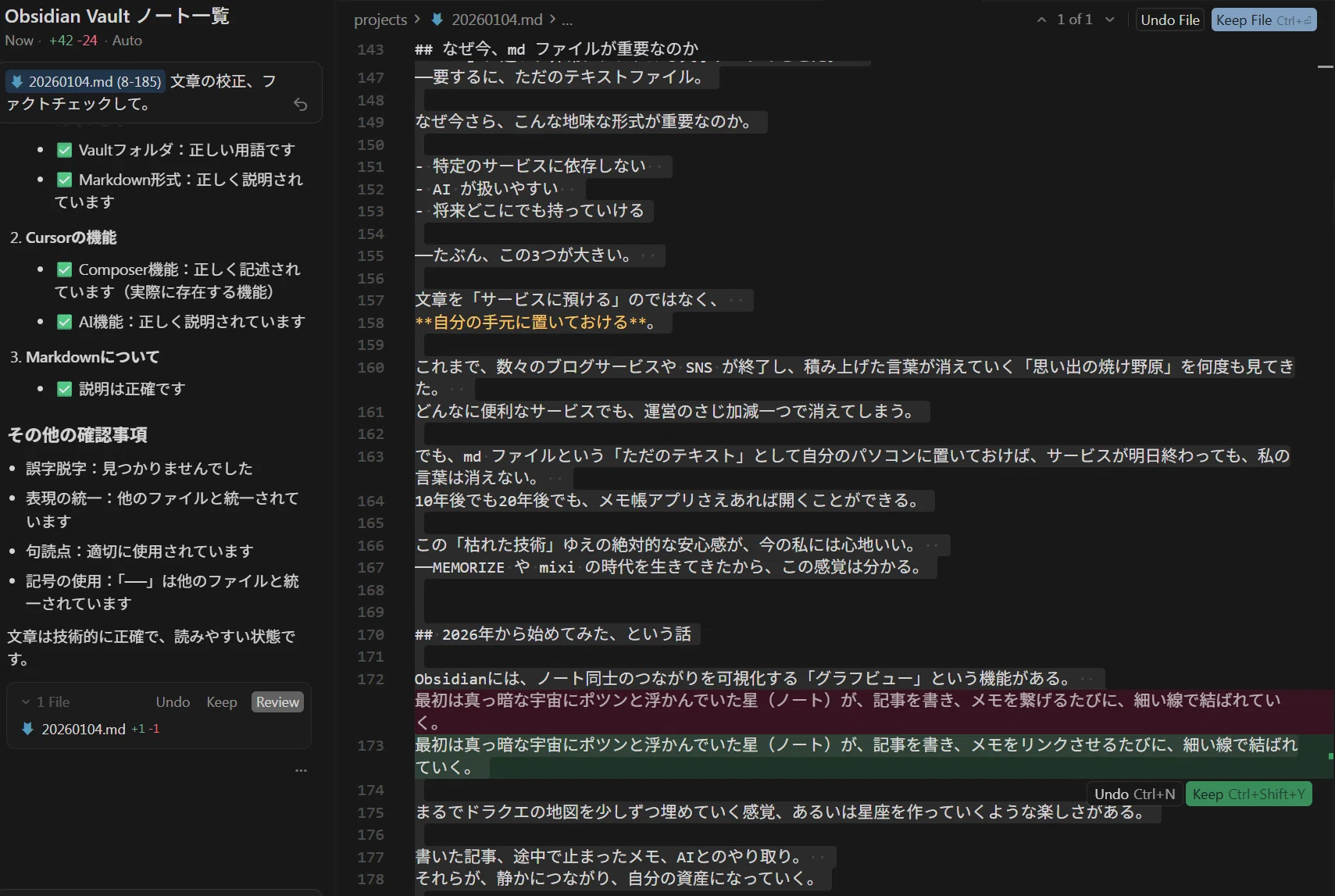1335x896 pixels.
Task: Open the more options ellipsis below file list
Action: pos(301,770)
